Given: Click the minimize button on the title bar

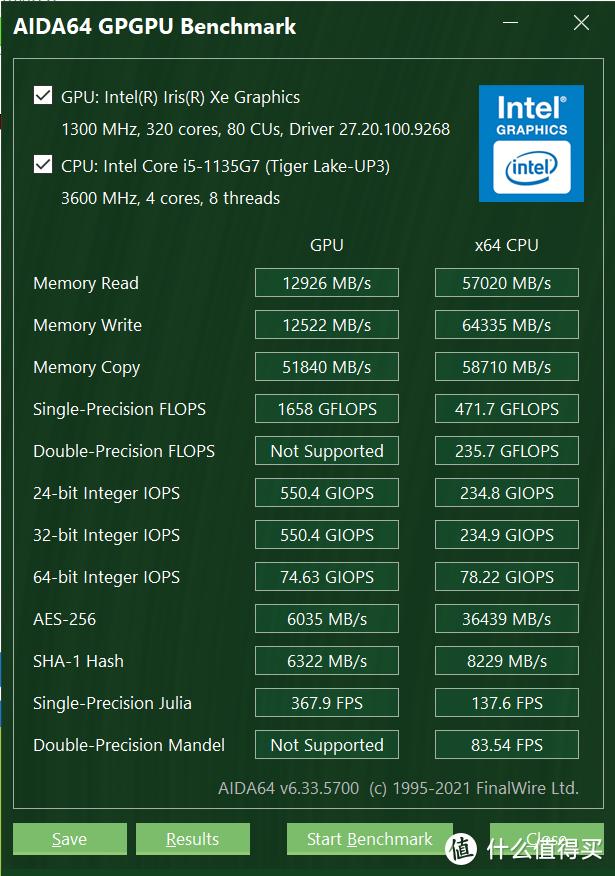Looking at the screenshot, I should pyautogui.click(x=510, y=22).
